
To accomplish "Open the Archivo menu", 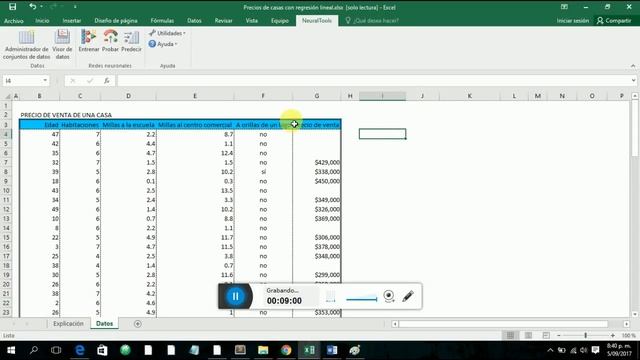I will pyautogui.click(x=14, y=20).
